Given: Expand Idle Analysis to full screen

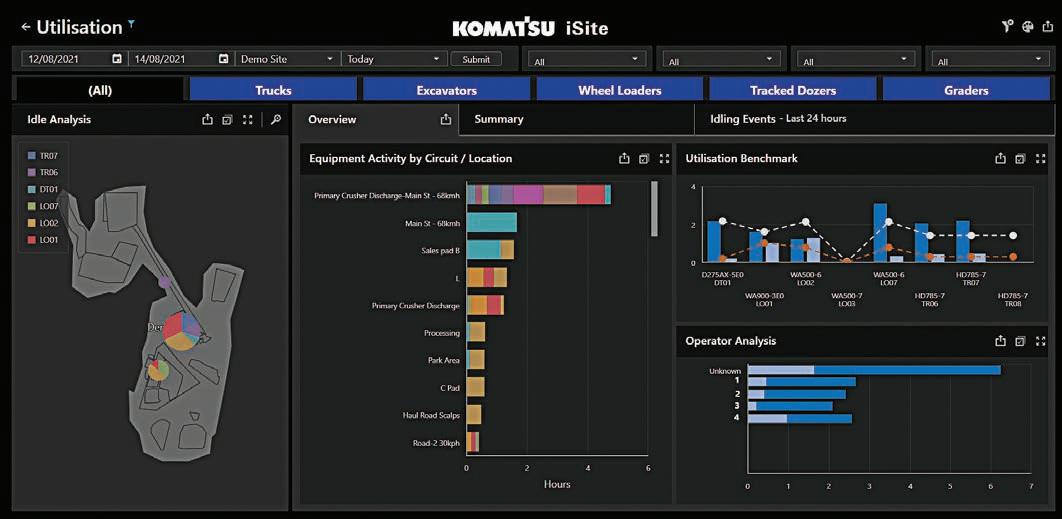Looking at the screenshot, I should coord(248,120).
